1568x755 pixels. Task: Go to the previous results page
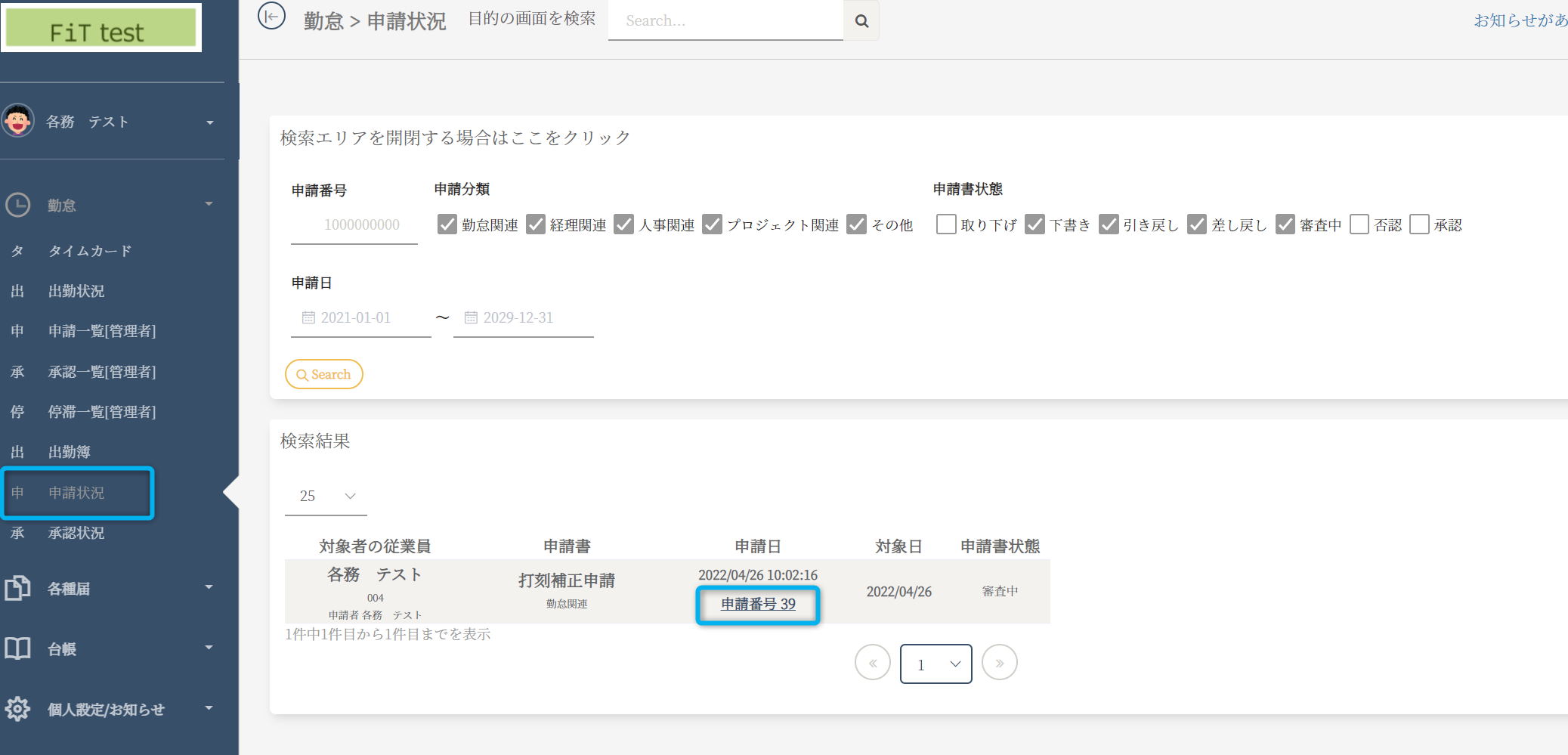coord(873,664)
